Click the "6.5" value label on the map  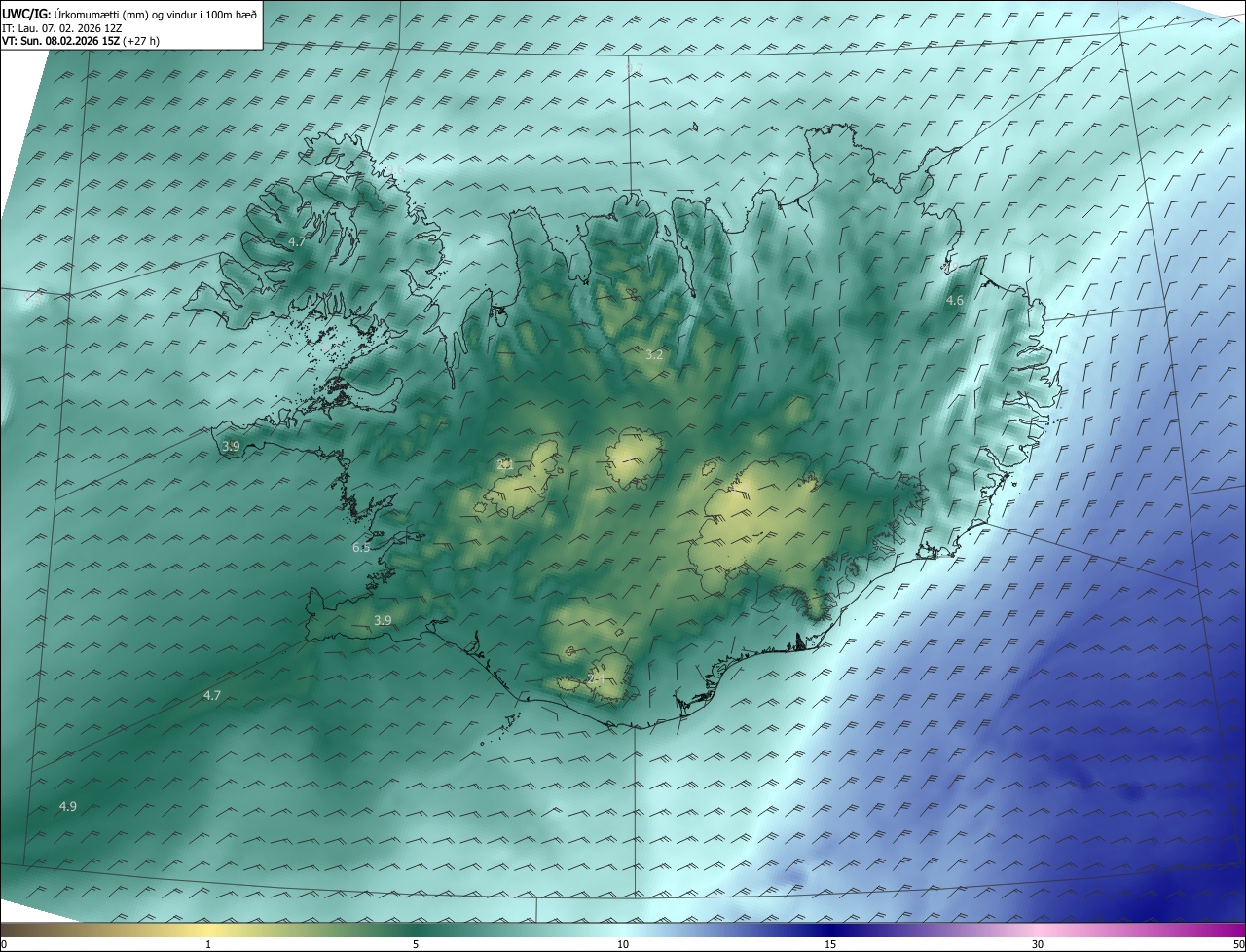click(x=361, y=548)
